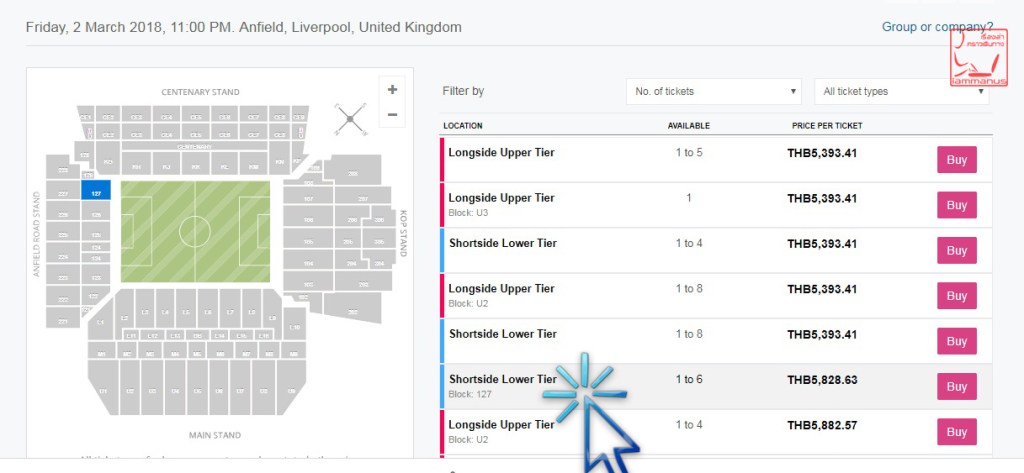Click the Kop Stand label

tap(403, 234)
